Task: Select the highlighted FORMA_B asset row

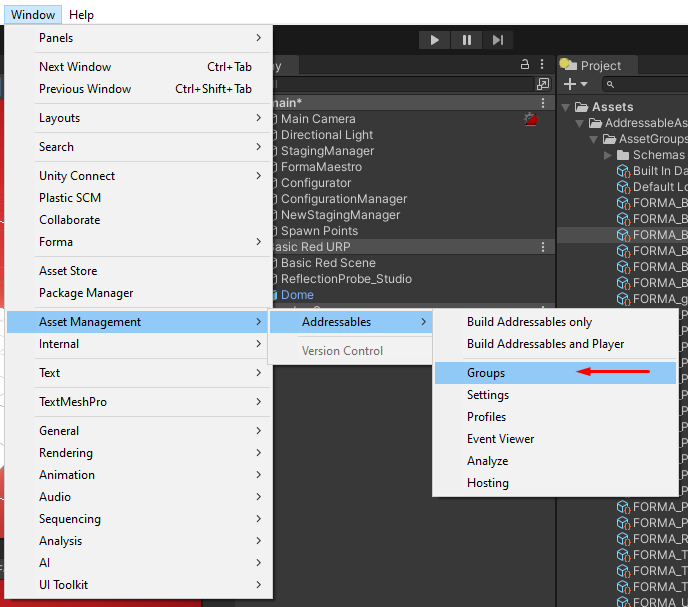Action: tap(623, 235)
